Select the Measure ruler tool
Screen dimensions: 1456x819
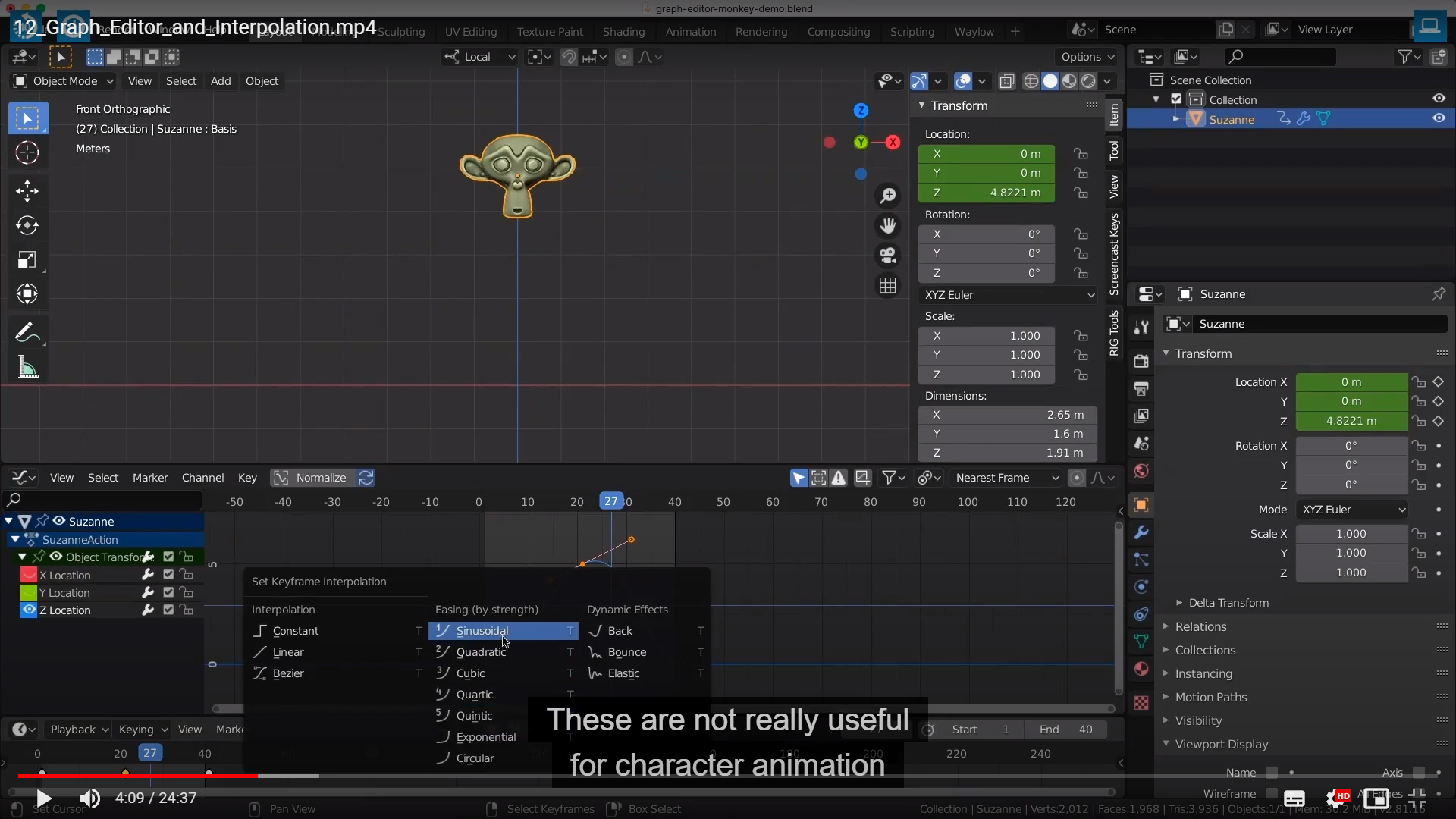[27, 368]
